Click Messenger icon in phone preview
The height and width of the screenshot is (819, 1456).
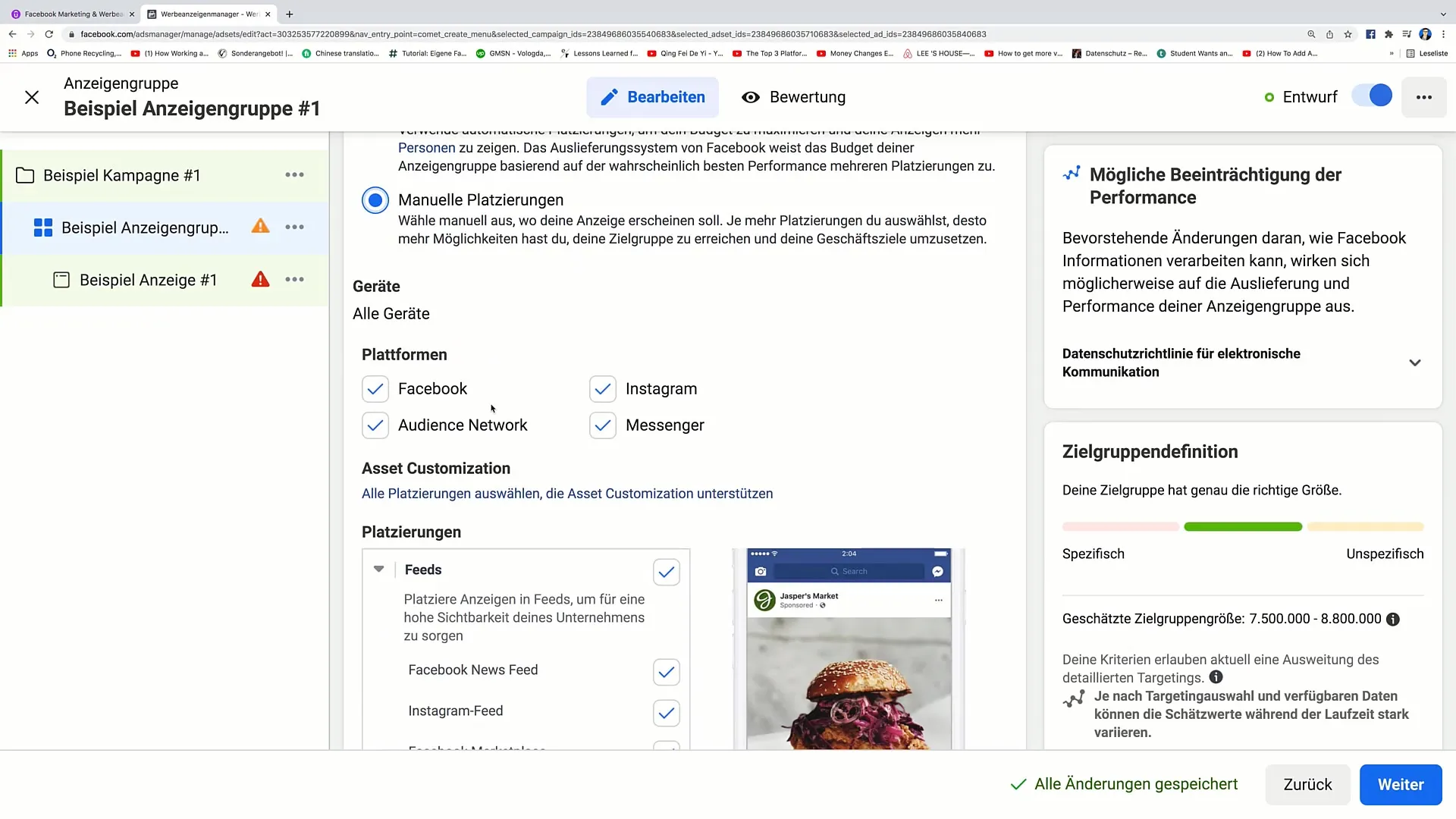(x=937, y=572)
